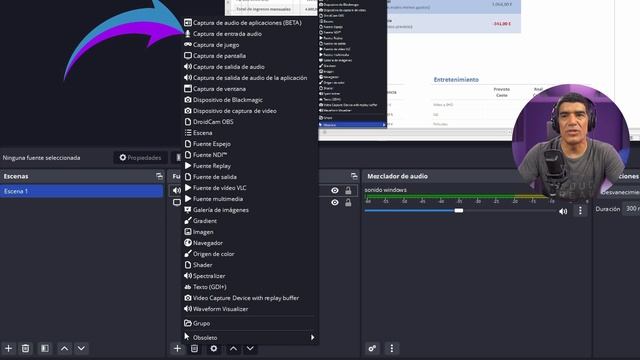The image size is (640, 360).
Task: Add Fuente de vídeo VLC
Action: tap(249, 188)
